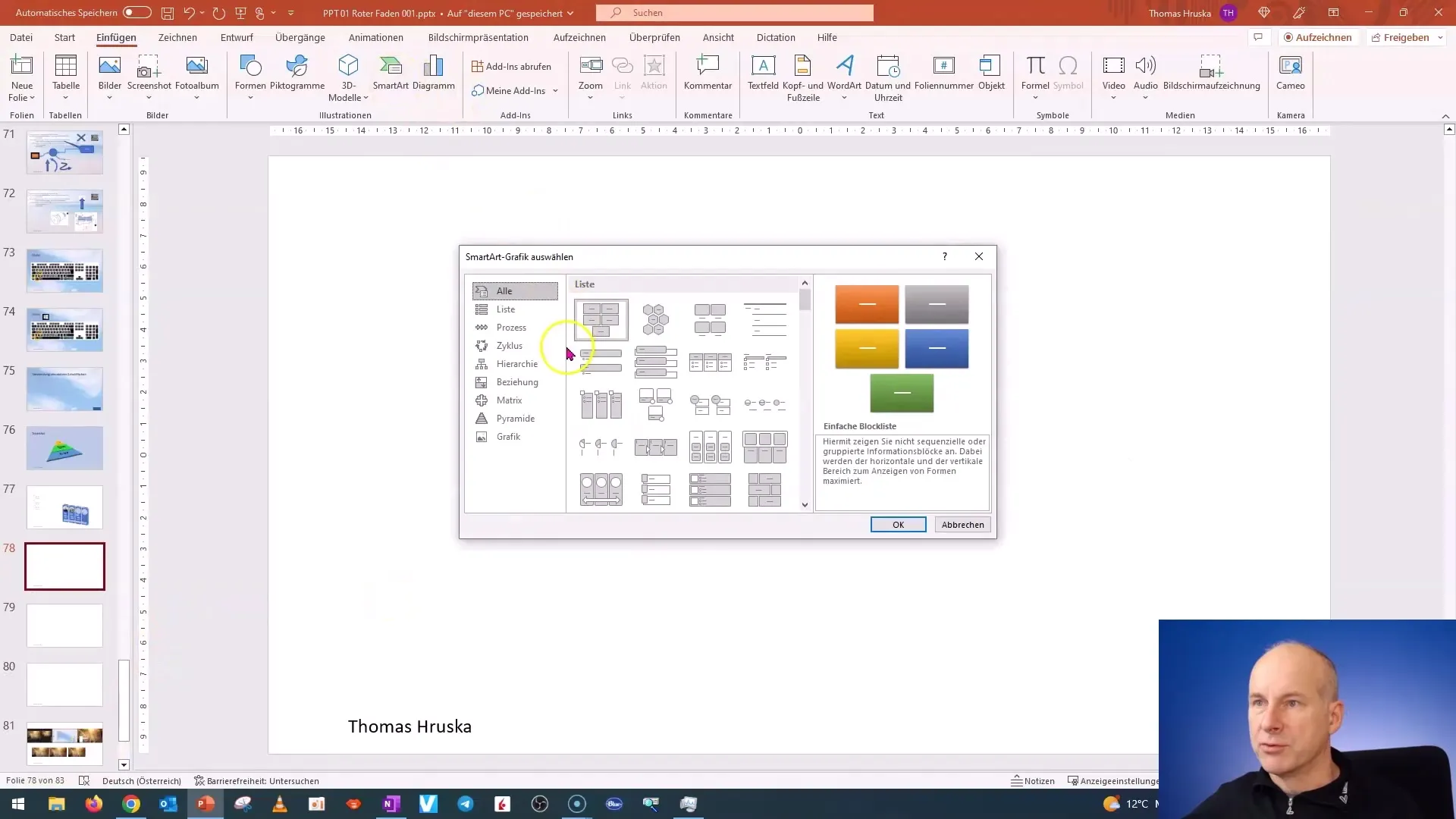Choose the hexagon cluster SmartArt layout
The height and width of the screenshot is (819, 1456).
pos(656,319)
